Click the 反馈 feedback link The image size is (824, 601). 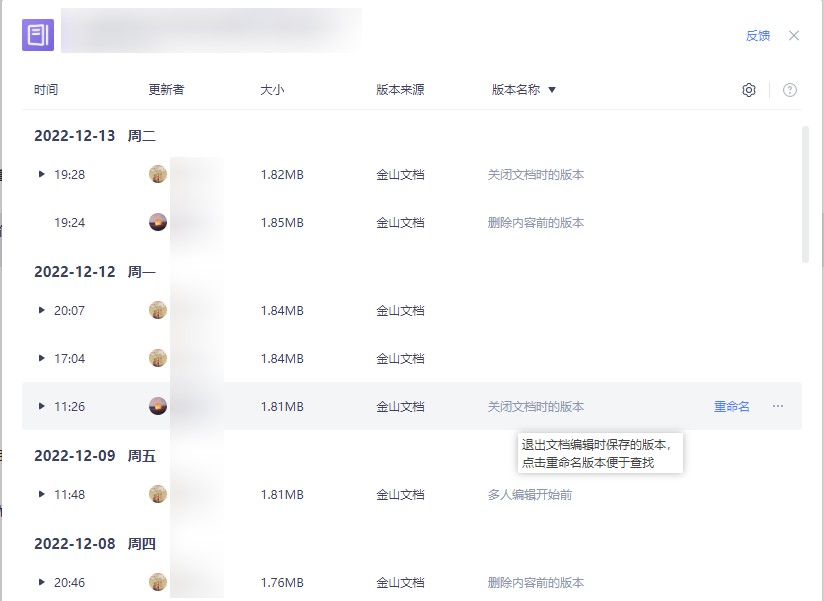tap(757, 36)
